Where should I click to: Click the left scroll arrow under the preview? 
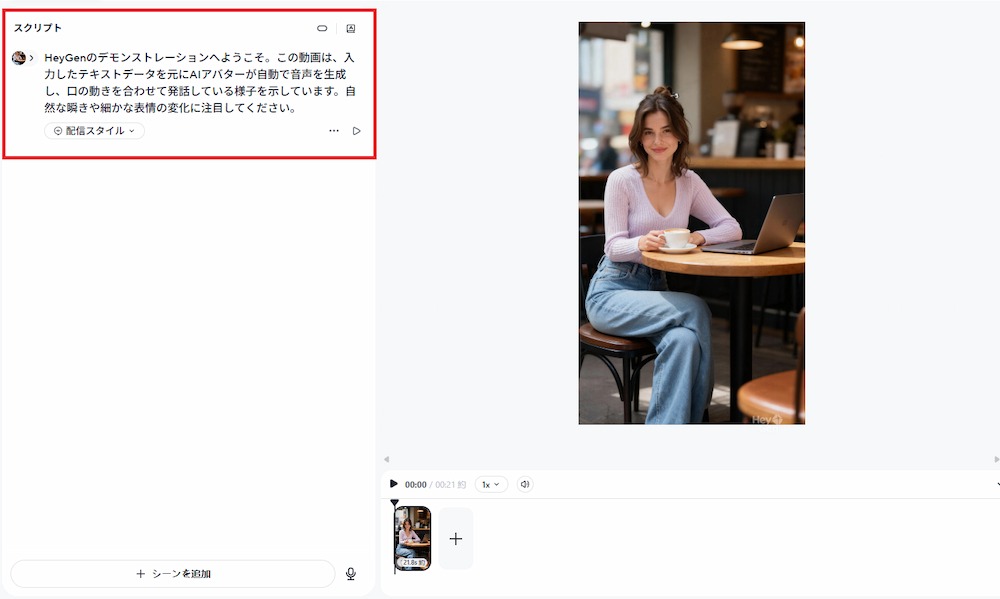pos(386,459)
